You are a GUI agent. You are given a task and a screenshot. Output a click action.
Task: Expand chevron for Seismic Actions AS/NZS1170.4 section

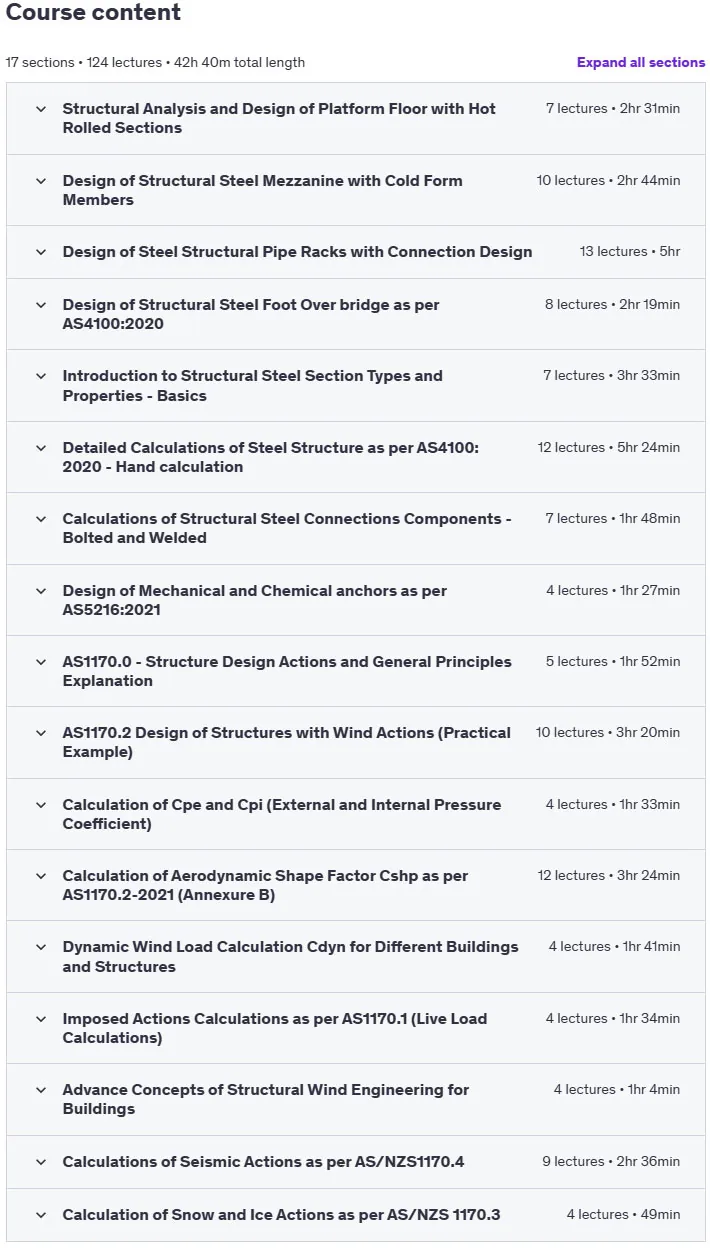coord(41,1162)
